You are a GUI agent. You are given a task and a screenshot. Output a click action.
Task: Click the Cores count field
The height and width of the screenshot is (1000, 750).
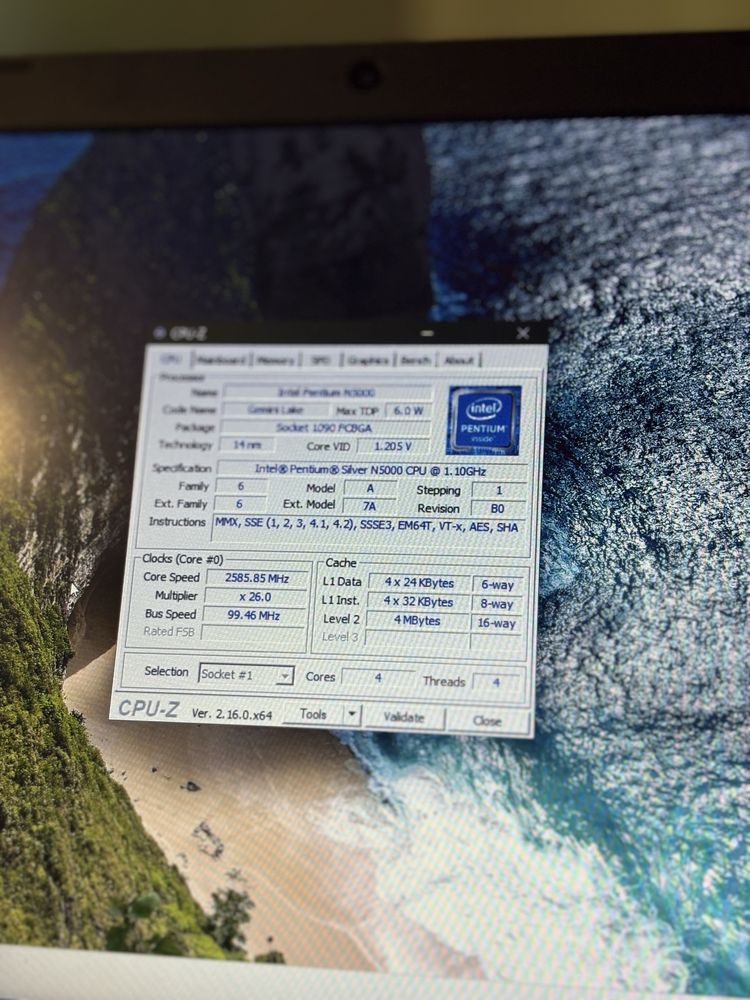coord(378,677)
